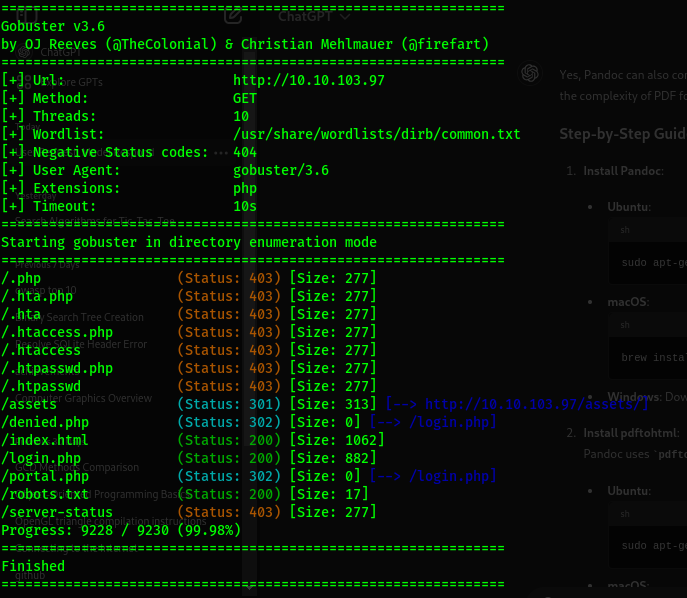The image size is (687, 598).
Task: Open the OpenGL triangle compilation instructions chat
Action: (x=110, y=521)
